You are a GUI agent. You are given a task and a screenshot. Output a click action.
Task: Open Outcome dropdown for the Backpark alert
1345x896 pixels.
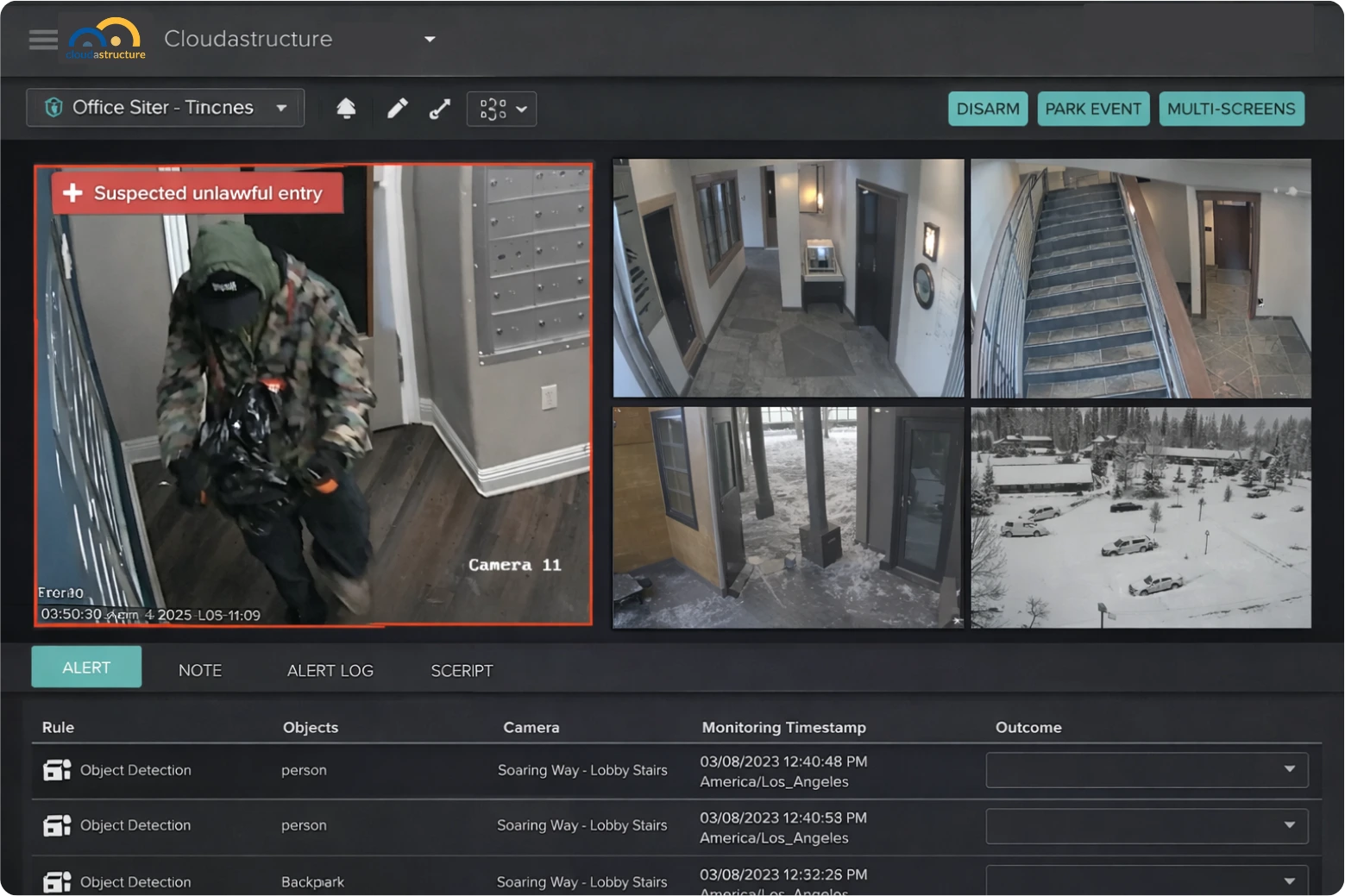[1147, 880]
